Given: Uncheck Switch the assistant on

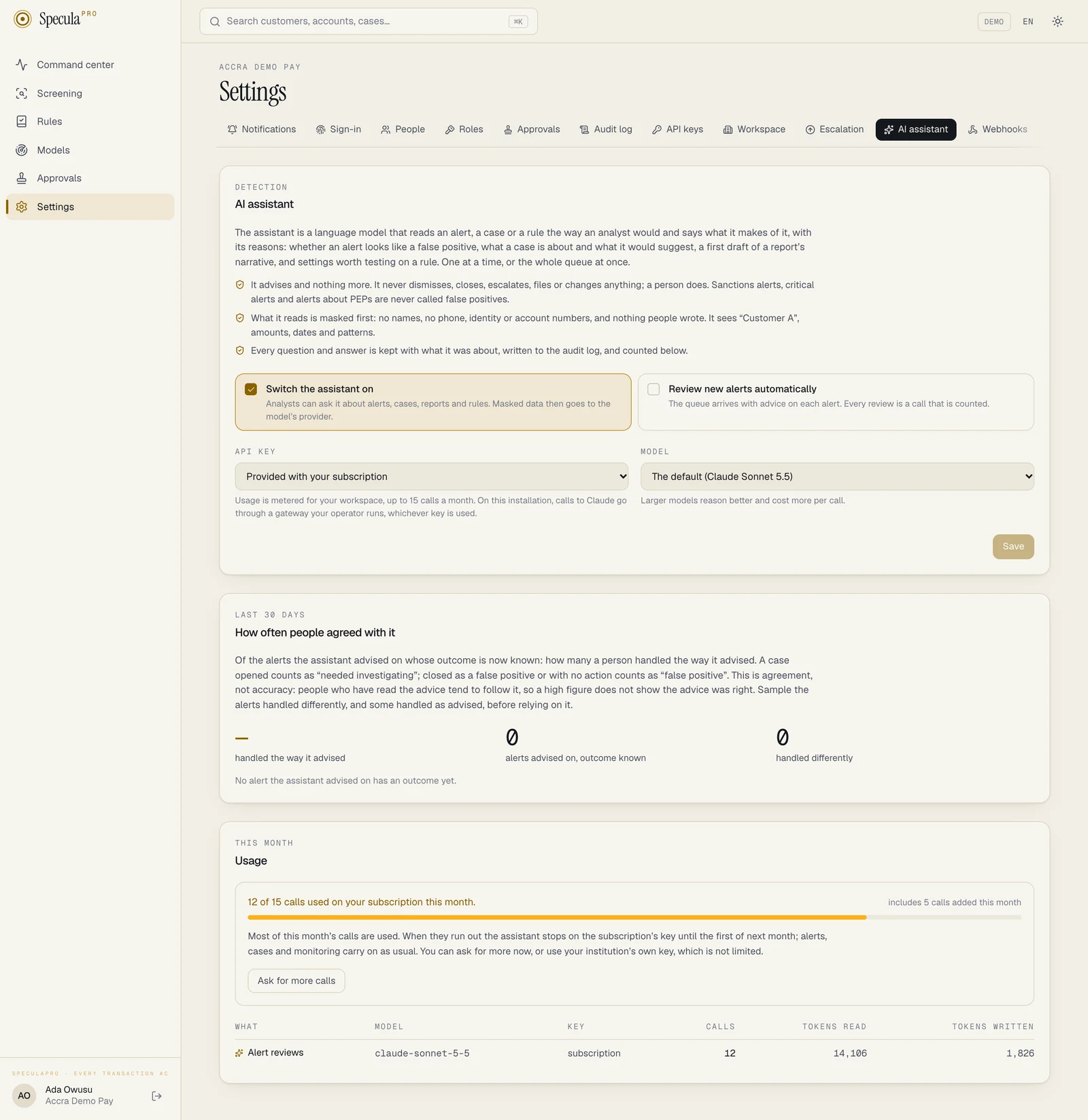Looking at the screenshot, I should pyautogui.click(x=251, y=389).
